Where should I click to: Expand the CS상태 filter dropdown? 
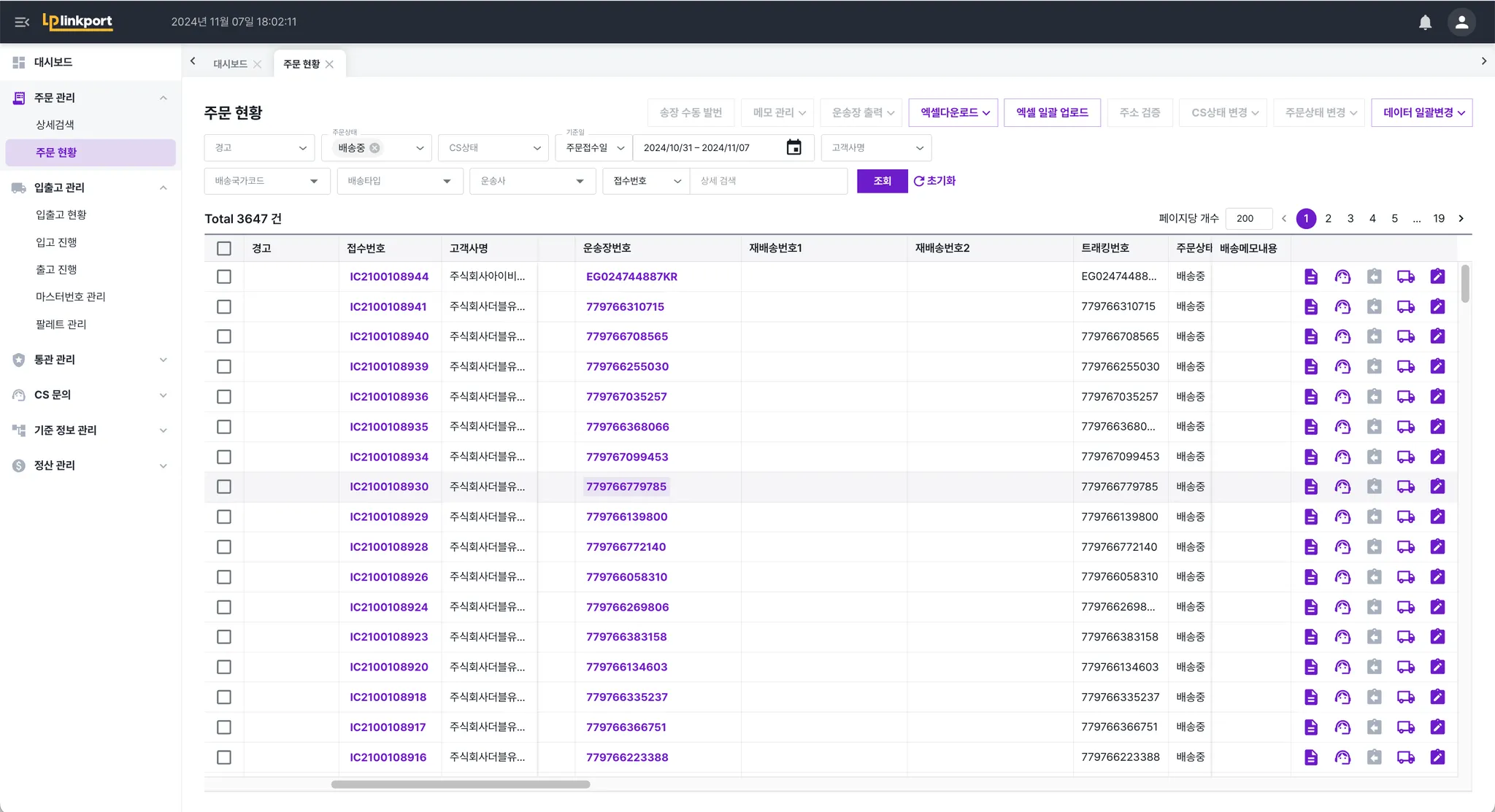[x=493, y=148]
